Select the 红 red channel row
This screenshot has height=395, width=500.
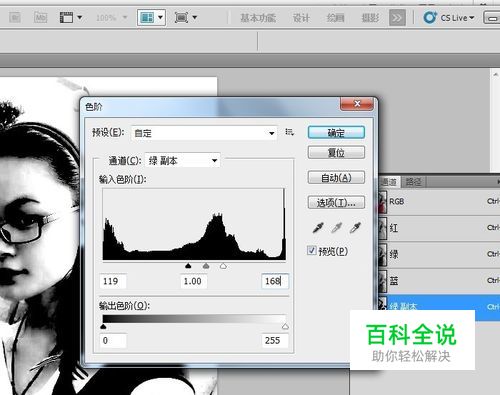pos(439,228)
